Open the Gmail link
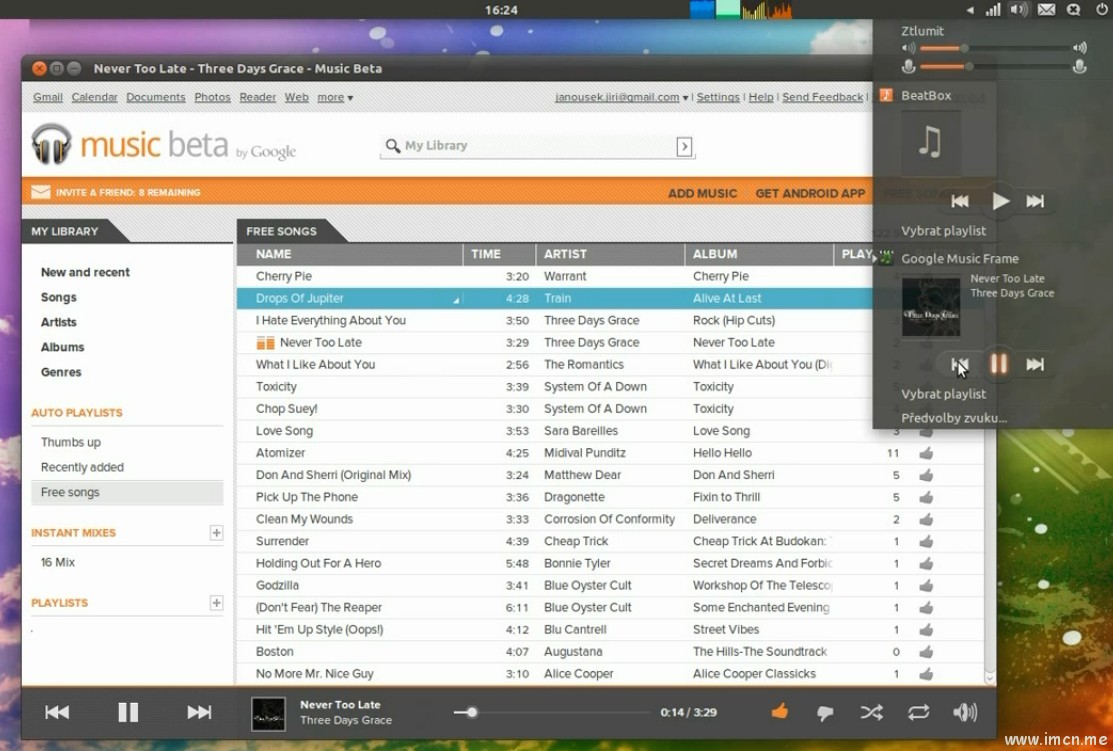1113x751 pixels. (48, 97)
